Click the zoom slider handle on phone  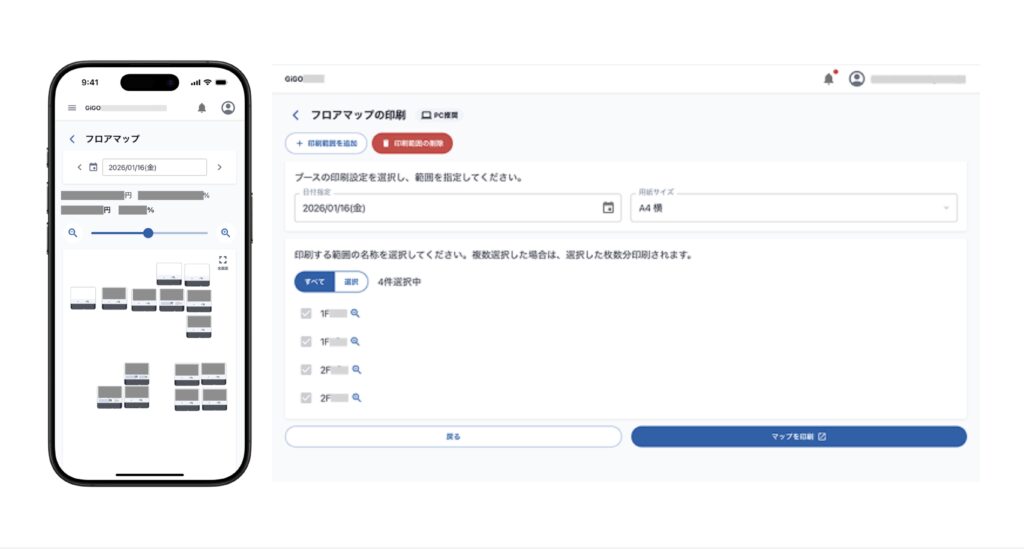[148, 233]
